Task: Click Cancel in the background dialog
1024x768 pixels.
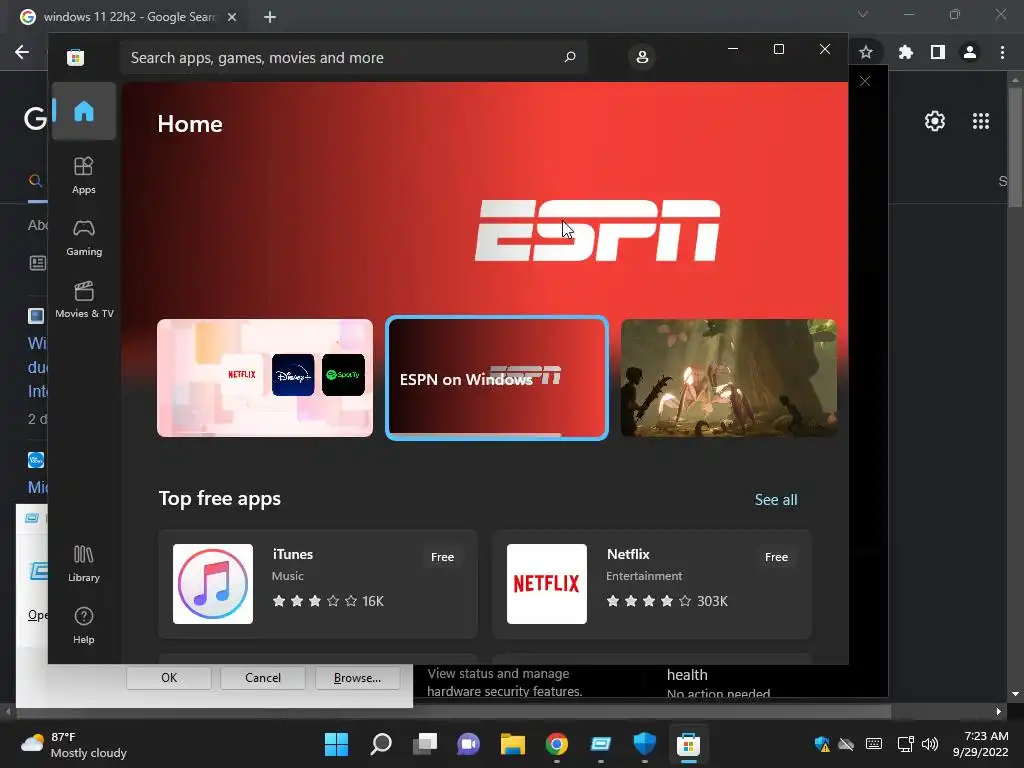Action: click(263, 678)
